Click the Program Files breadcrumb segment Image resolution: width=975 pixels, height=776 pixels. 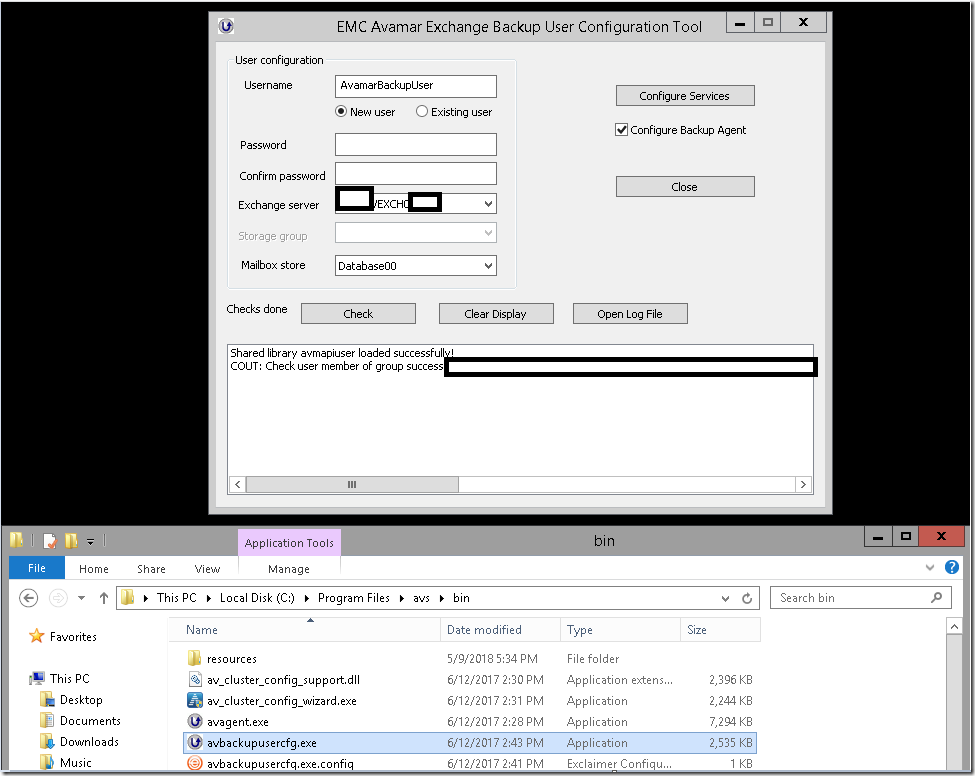[354, 598]
